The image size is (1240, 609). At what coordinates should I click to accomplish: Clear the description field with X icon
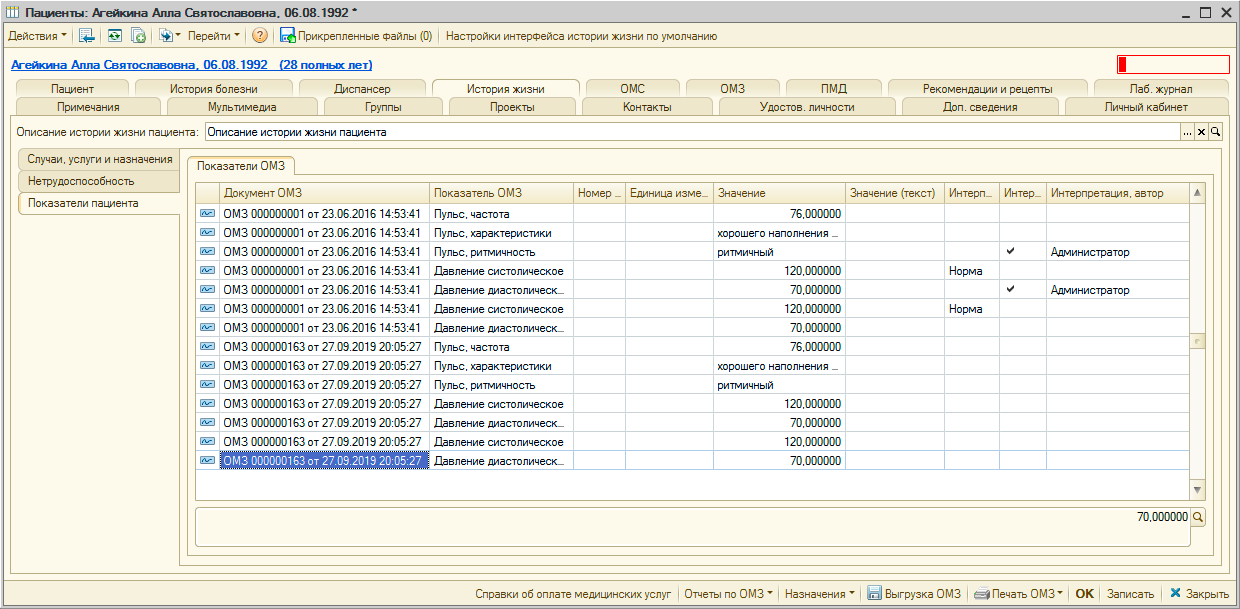[x=1202, y=132]
